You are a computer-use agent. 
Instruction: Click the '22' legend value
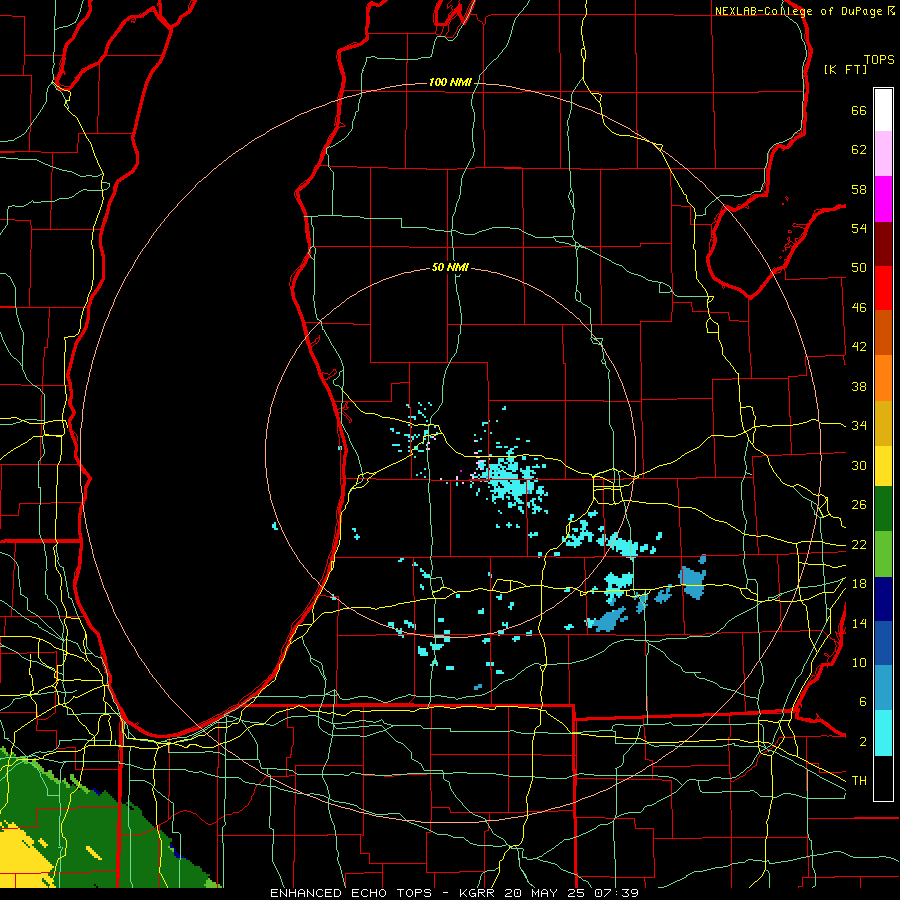[859, 544]
